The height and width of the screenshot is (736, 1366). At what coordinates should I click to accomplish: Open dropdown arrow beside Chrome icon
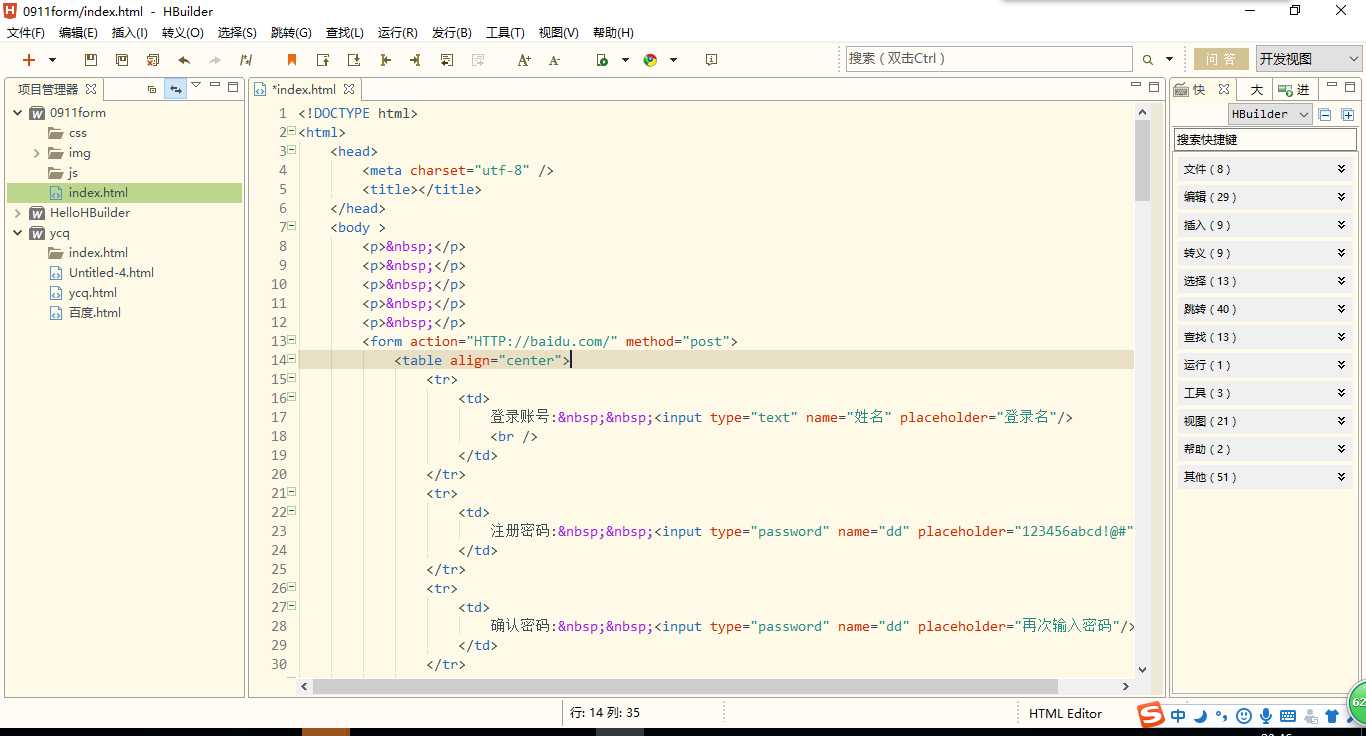(673, 60)
